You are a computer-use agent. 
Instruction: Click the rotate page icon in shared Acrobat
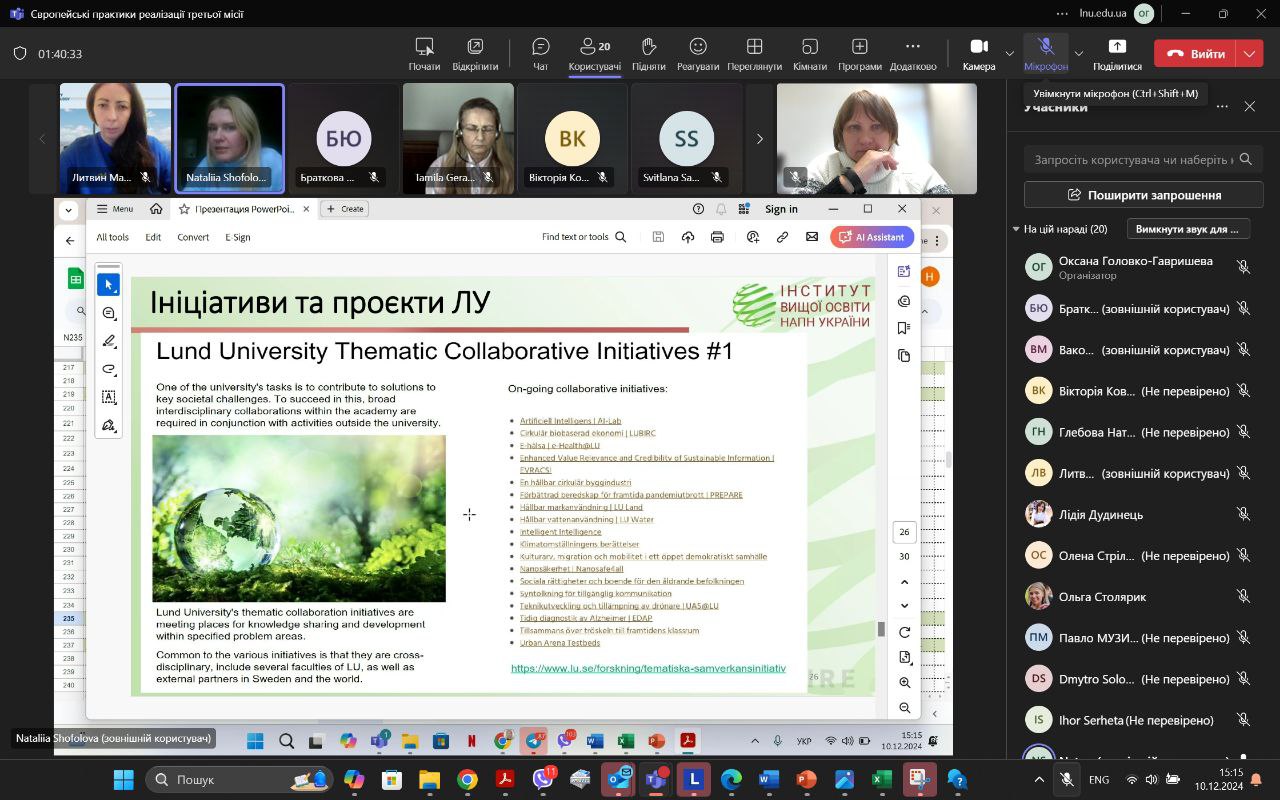click(904, 632)
